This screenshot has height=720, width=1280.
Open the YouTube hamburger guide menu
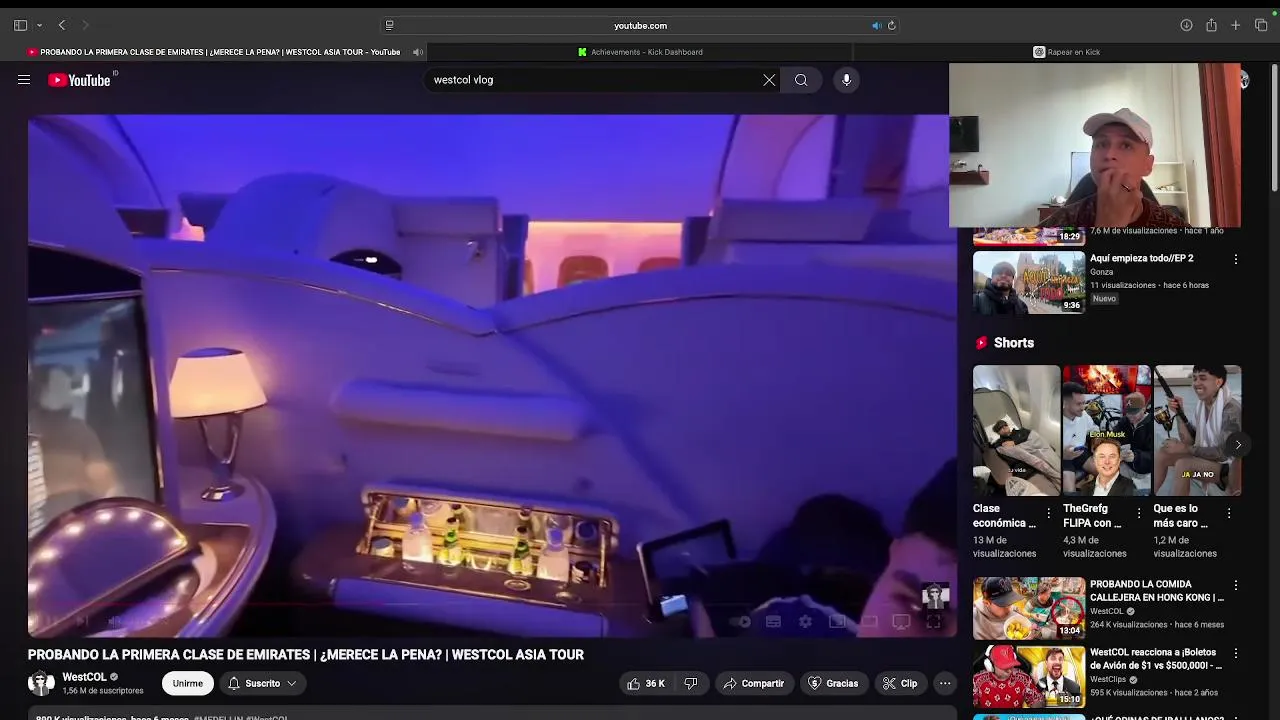click(x=24, y=80)
